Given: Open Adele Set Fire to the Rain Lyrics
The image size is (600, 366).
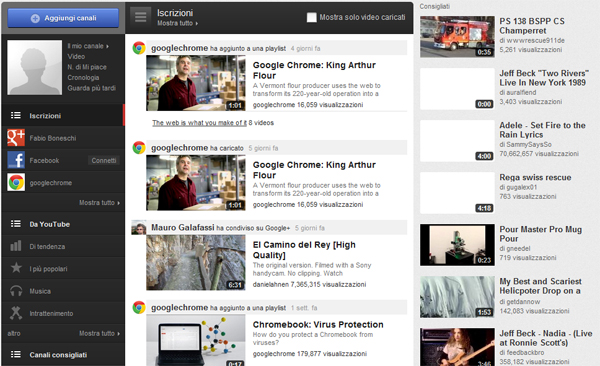Looking at the screenshot, I should (542, 130).
